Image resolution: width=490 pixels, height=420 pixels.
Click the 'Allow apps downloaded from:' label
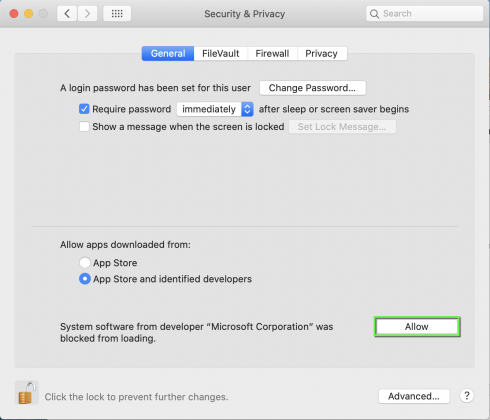125,245
